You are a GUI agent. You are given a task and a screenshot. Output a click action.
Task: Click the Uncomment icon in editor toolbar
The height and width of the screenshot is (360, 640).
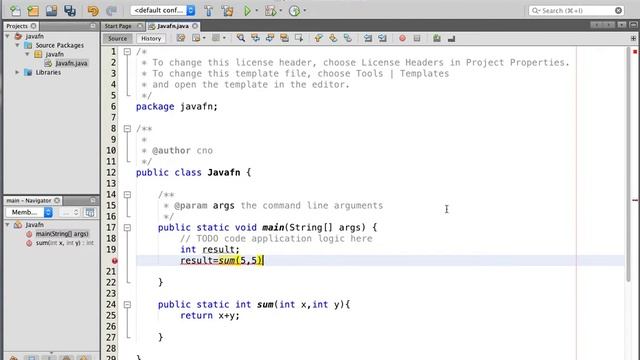(x=451, y=38)
